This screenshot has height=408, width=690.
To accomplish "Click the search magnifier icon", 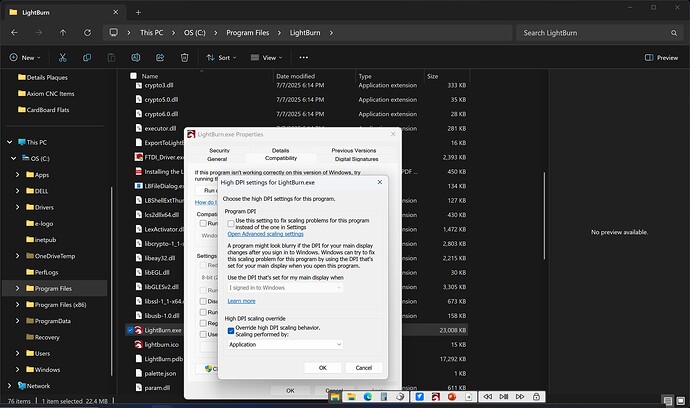I will point(674,33).
